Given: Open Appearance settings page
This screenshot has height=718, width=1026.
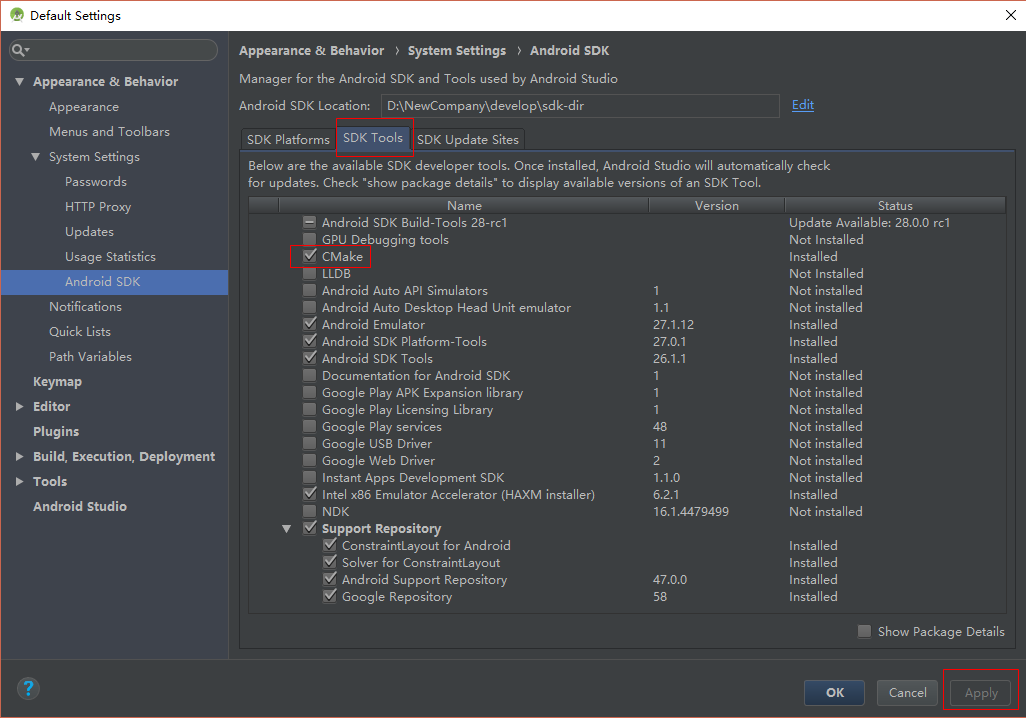Looking at the screenshot, I should pos(84,107).
